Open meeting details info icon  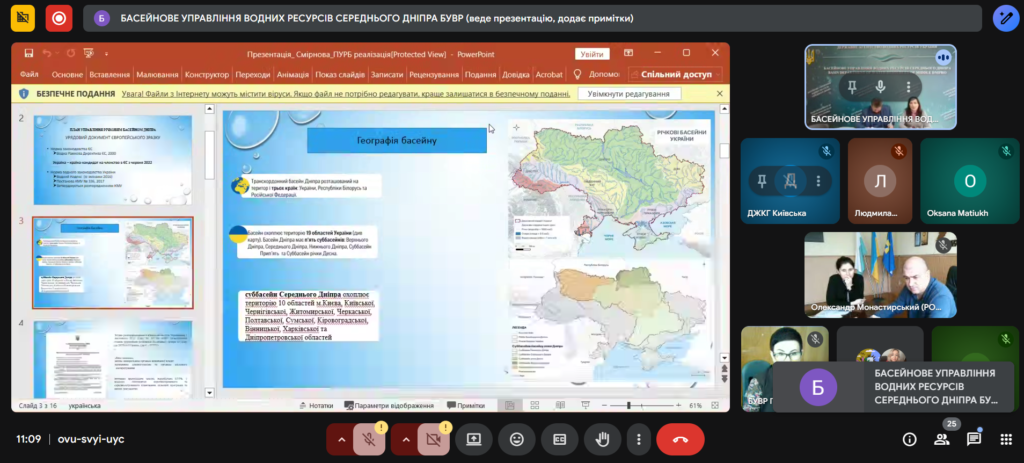(x=909, y=439)
